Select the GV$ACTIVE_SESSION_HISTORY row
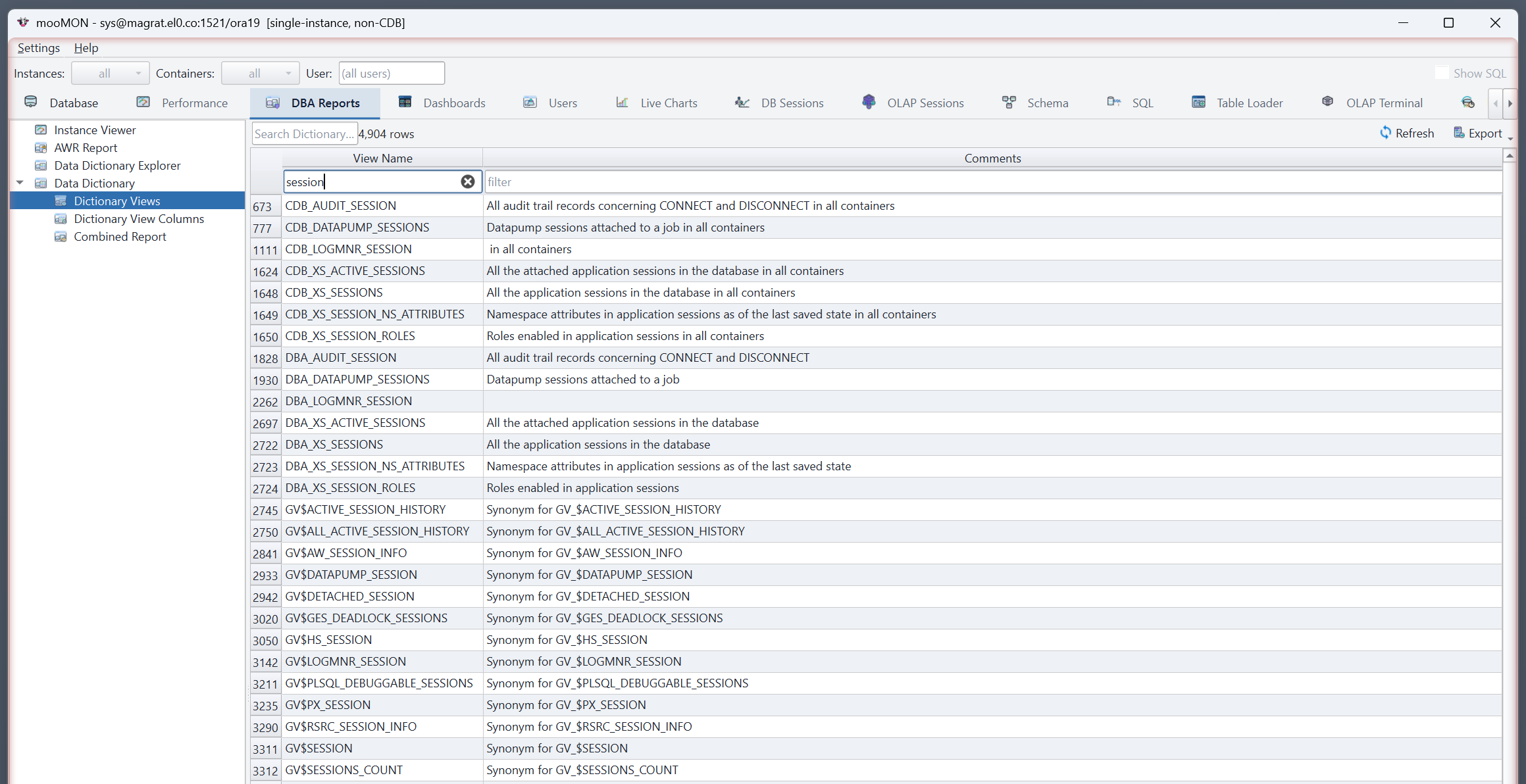The width and height of the screenshot is (1526, 784). pos(876,510)
